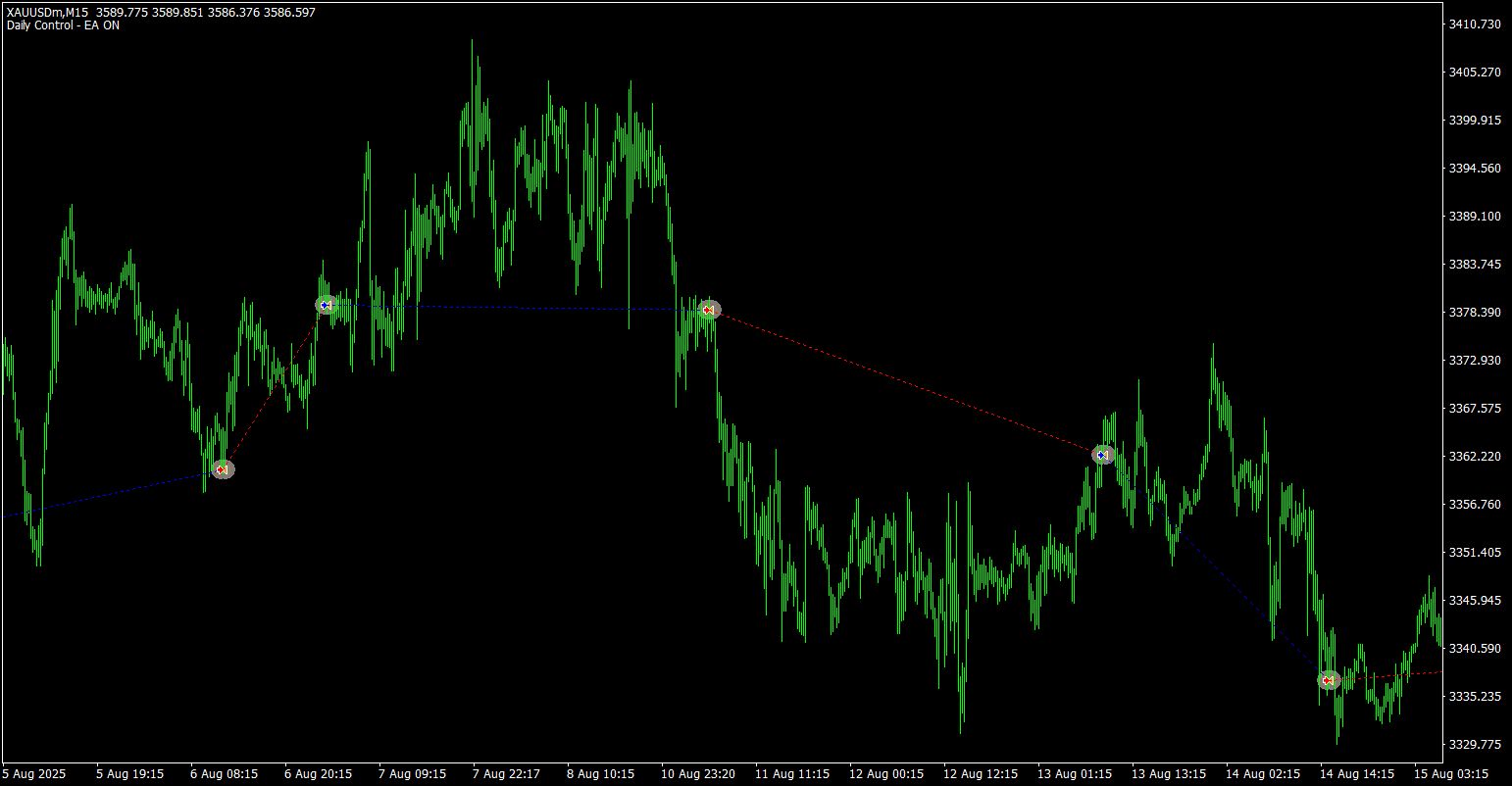1512x786 pixels.
Task: Click price label 3367.575 on the price axis
Action: (x=1475, y=408)
